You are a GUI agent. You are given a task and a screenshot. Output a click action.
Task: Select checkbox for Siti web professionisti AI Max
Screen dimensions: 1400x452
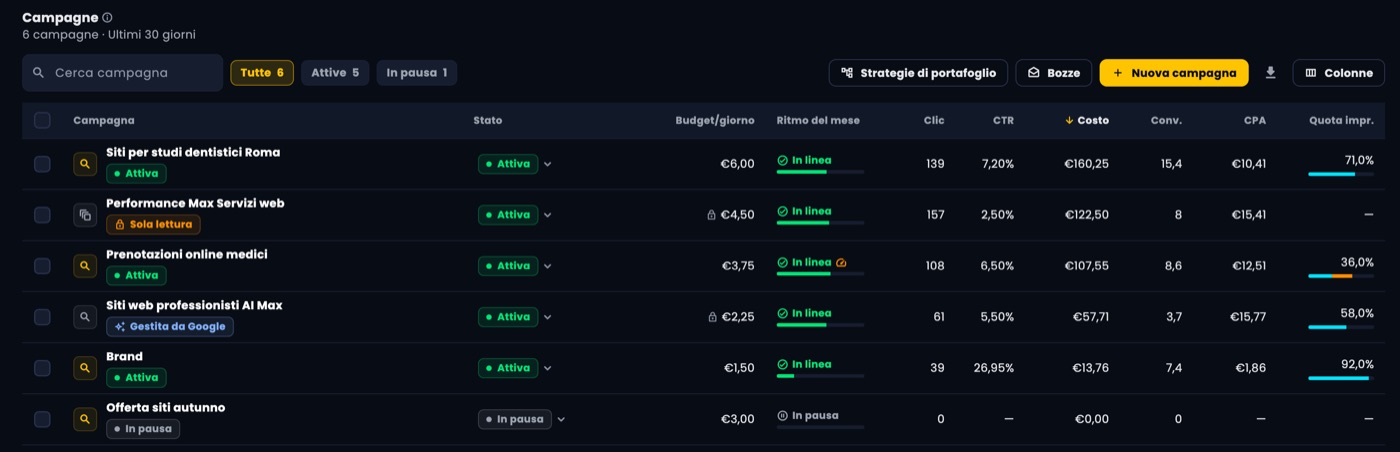click(42, 317)
